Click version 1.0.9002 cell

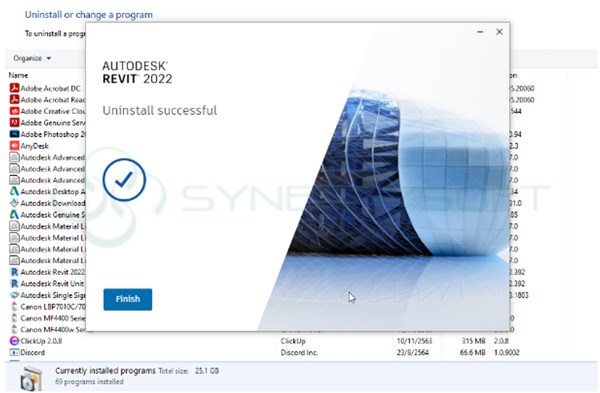point(506,352)
